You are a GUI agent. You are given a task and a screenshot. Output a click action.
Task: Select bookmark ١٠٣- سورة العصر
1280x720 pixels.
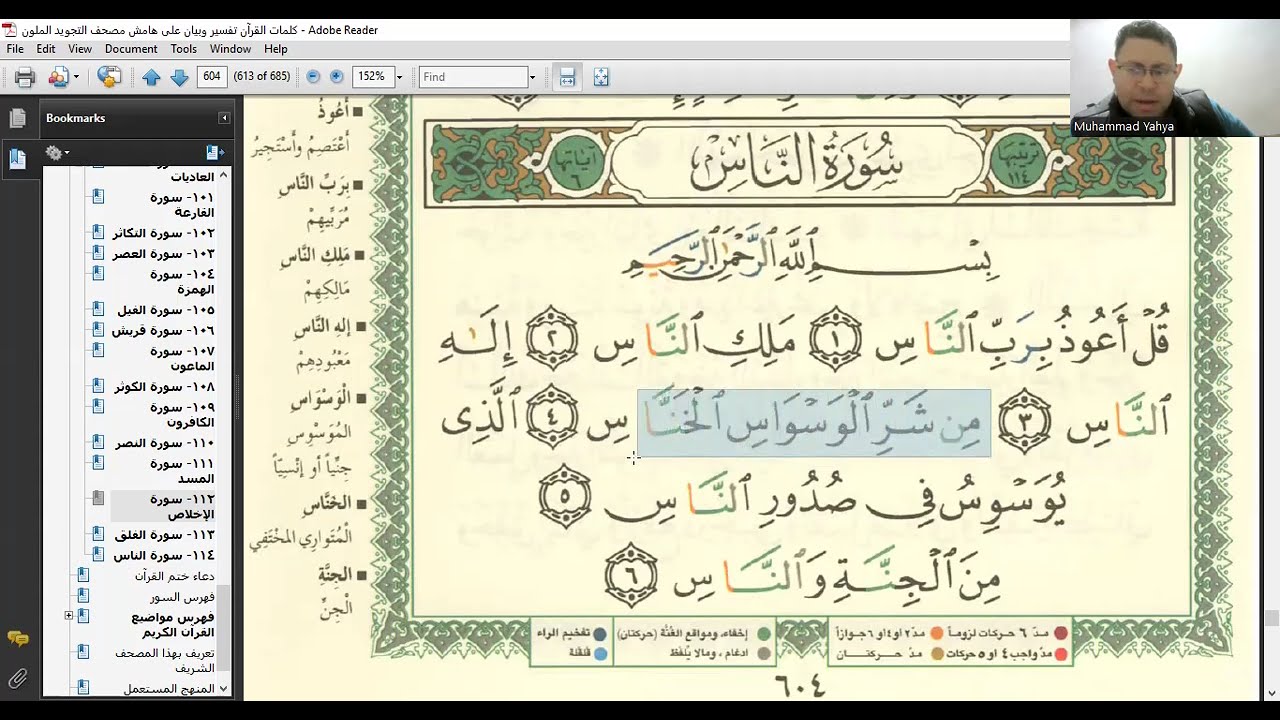pos(163,254)
